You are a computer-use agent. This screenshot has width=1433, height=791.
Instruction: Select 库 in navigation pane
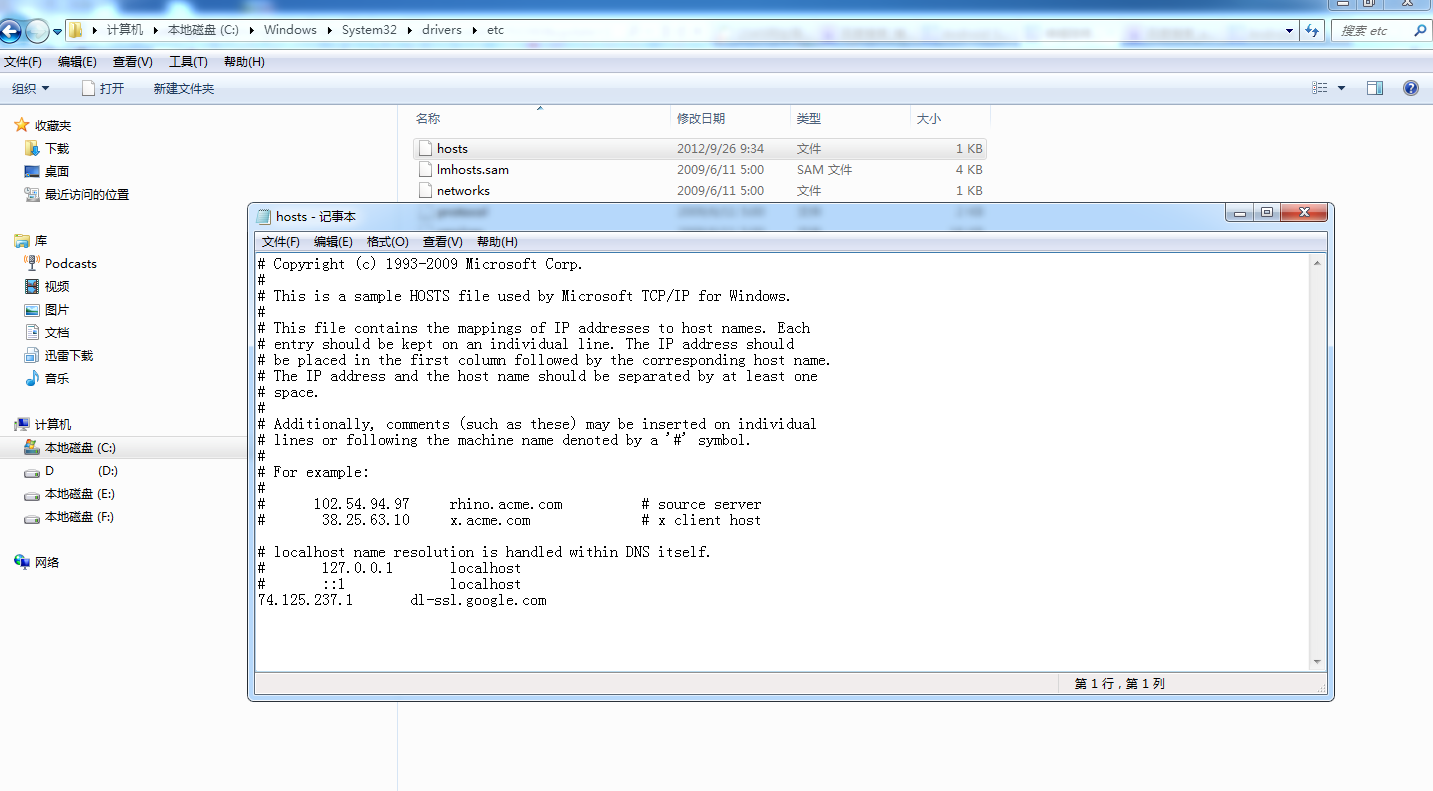[x=41, y=241]
